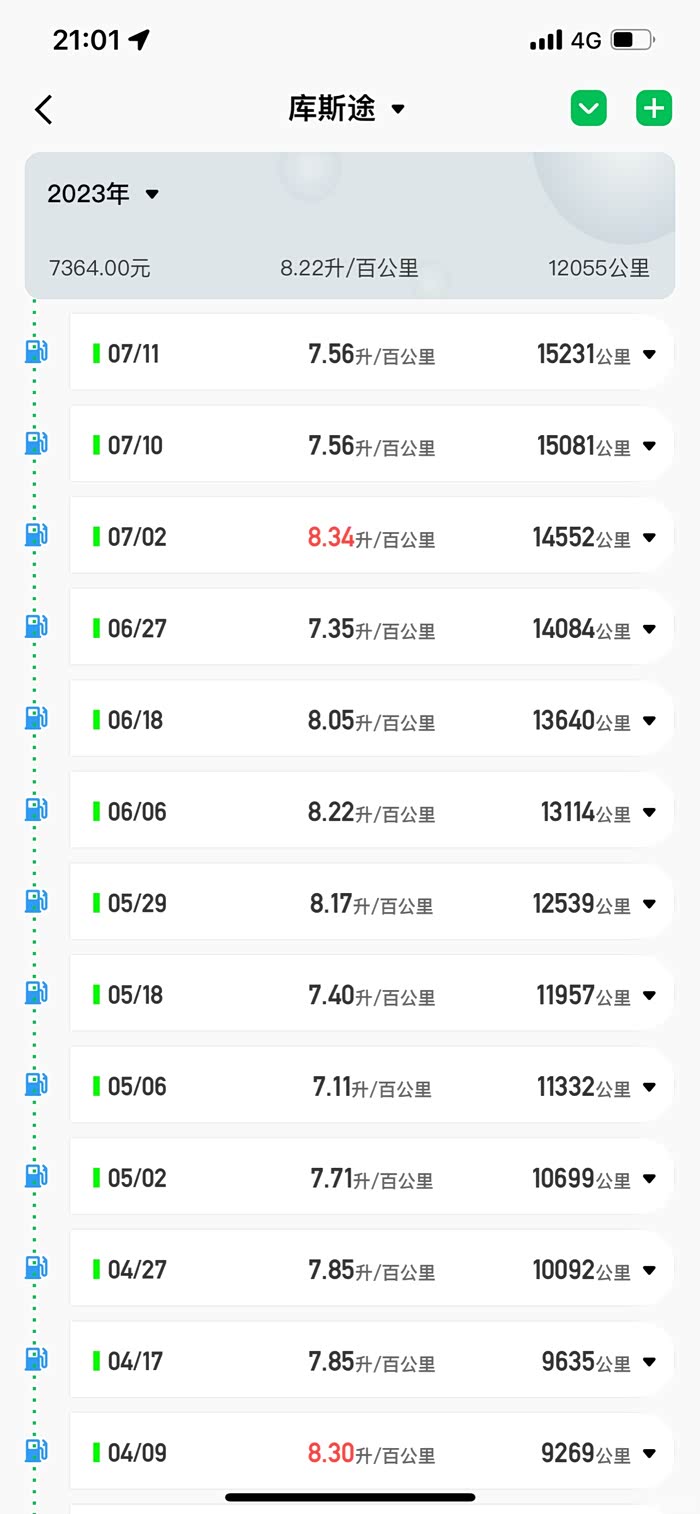Tap fuel pump icon beside 06/18
700x1514 pixels.
36,718
